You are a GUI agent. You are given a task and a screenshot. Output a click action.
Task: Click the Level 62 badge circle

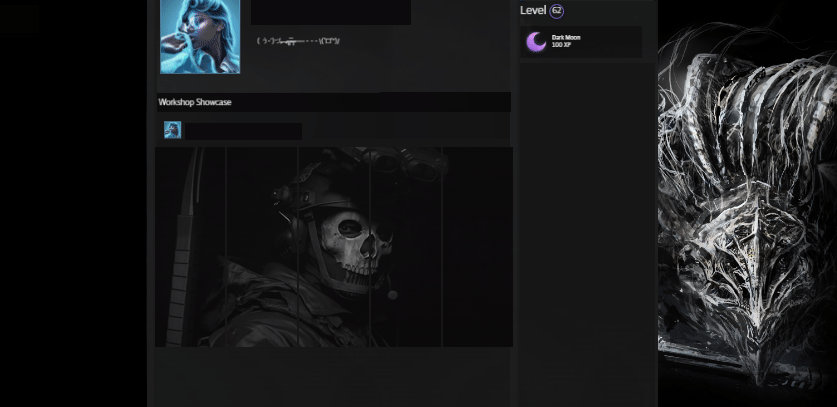tap(557, 11)
